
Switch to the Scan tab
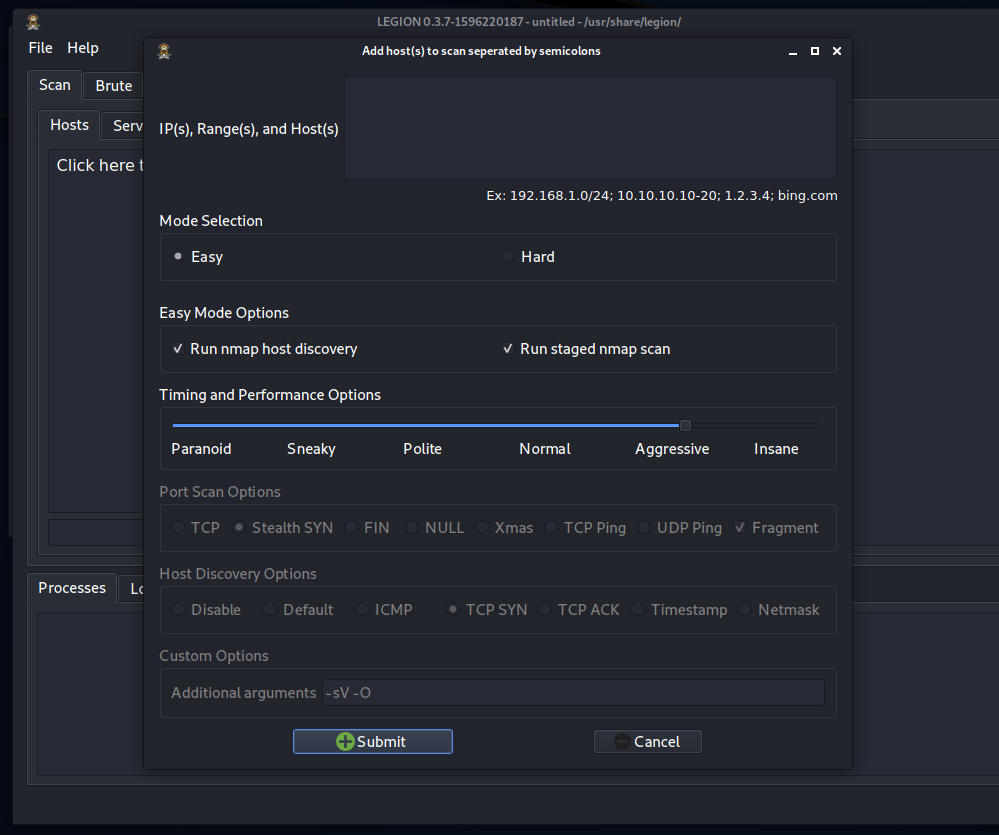(55, 85)
